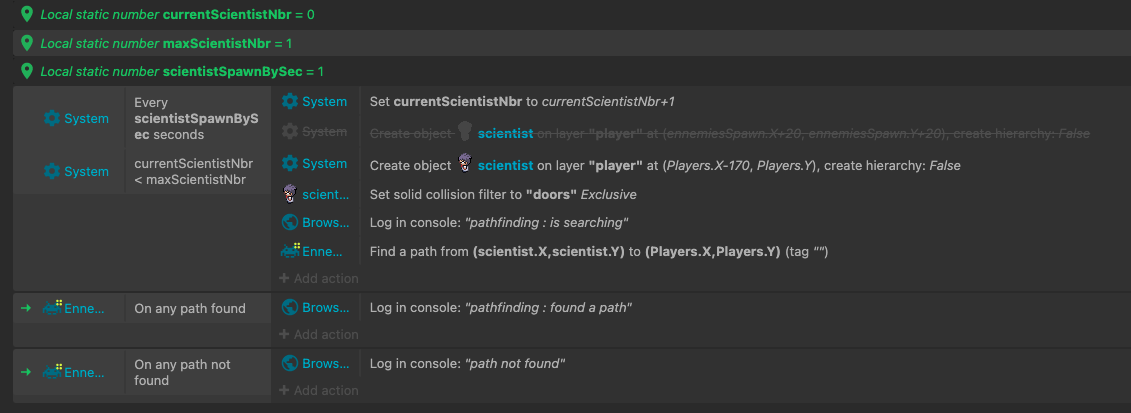Click System gear icon of currentScientistNbr comparison condition

point(52,171)
